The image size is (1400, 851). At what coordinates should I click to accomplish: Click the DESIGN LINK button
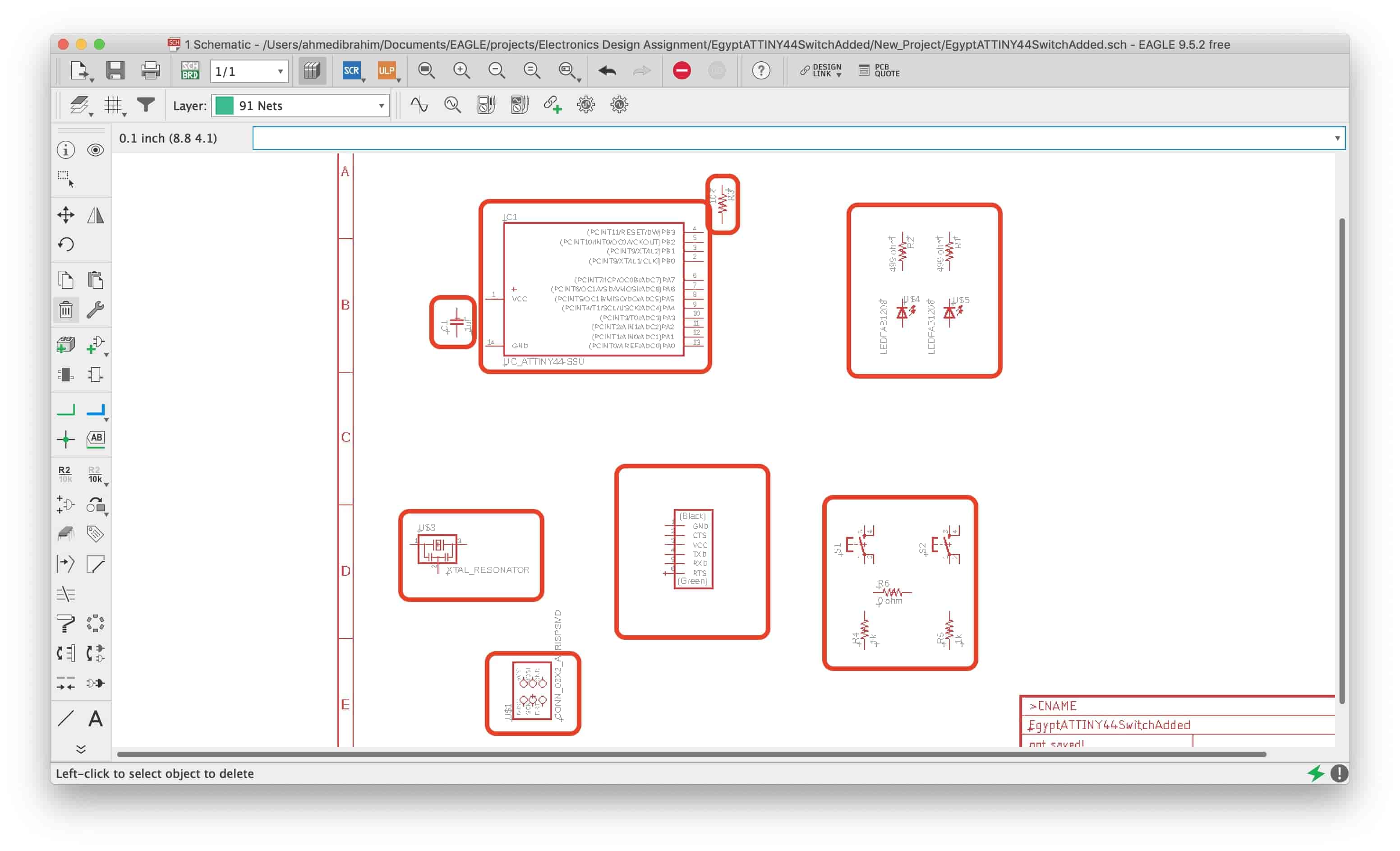coord(820,70)
